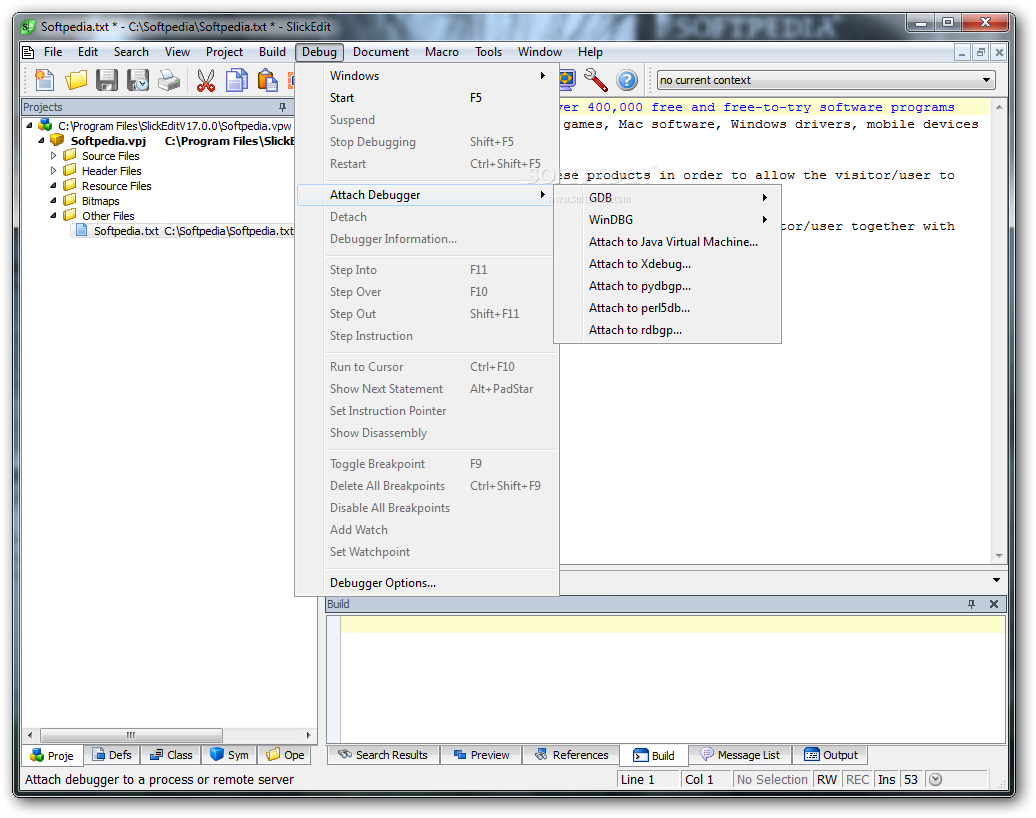Switch to the Ope tab
This screenshot has width=1036, height=818.
(x=285, y=755)
